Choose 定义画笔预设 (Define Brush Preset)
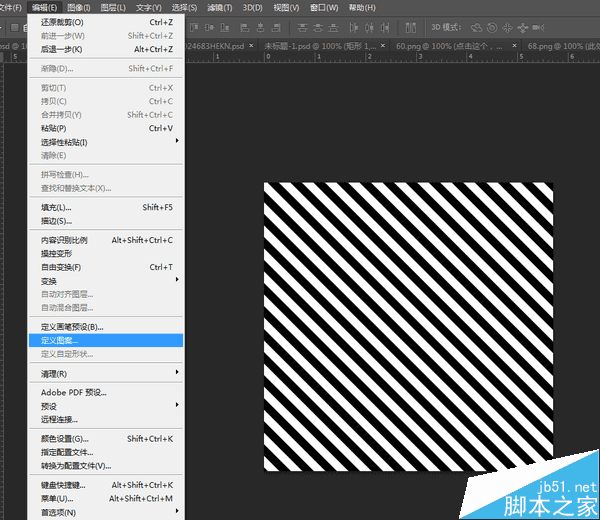Viewport: 600px width, 520px height. pos(72,327)
